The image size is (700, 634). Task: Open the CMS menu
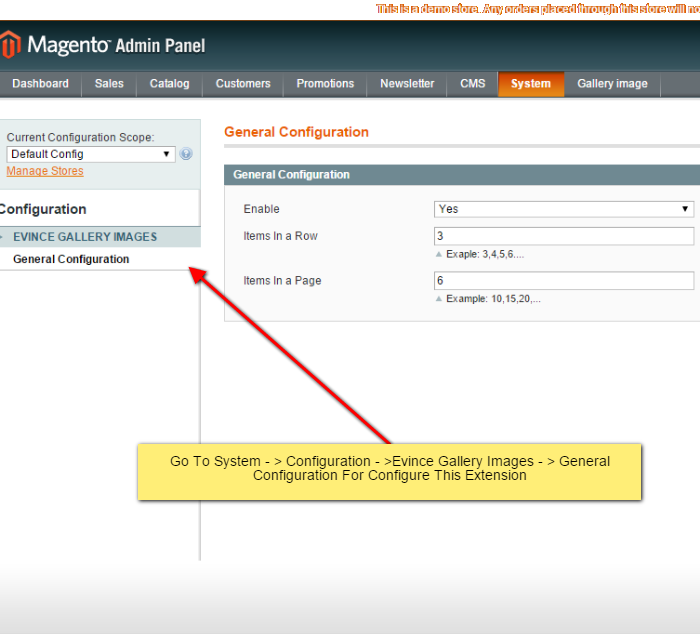tap(472, 84)
